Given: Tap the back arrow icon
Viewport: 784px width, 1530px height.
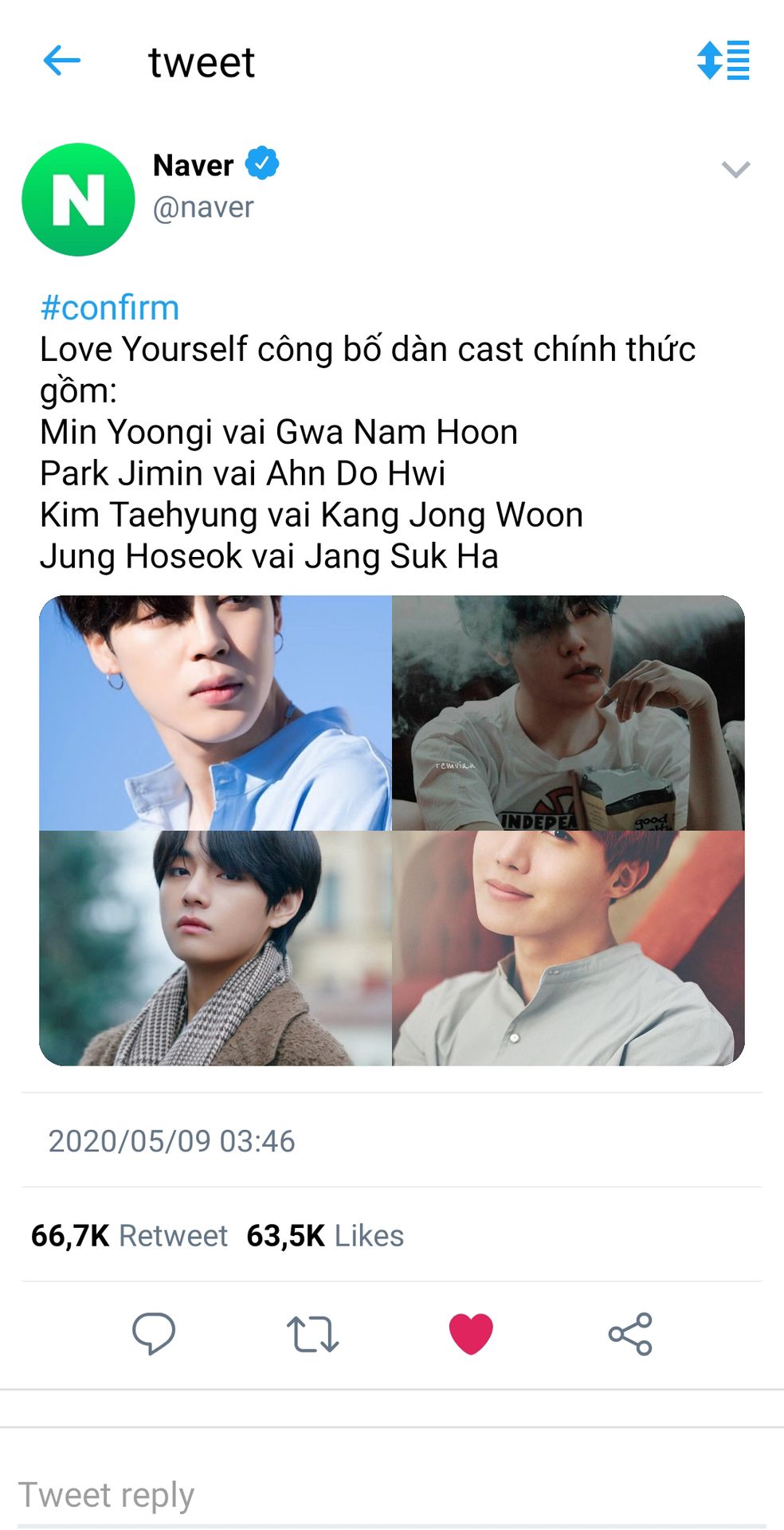Looking at the screenshot, I should point(62,61).
